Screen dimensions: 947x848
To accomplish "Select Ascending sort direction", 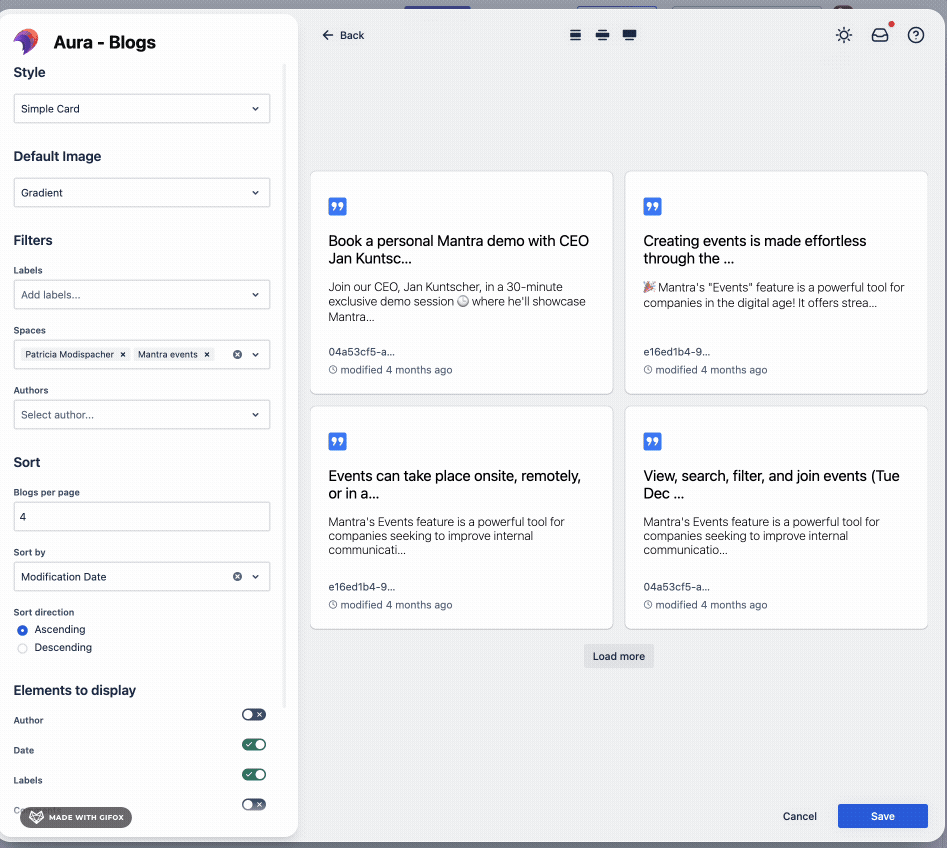I will pyautogui.click(x=22, y=630).
